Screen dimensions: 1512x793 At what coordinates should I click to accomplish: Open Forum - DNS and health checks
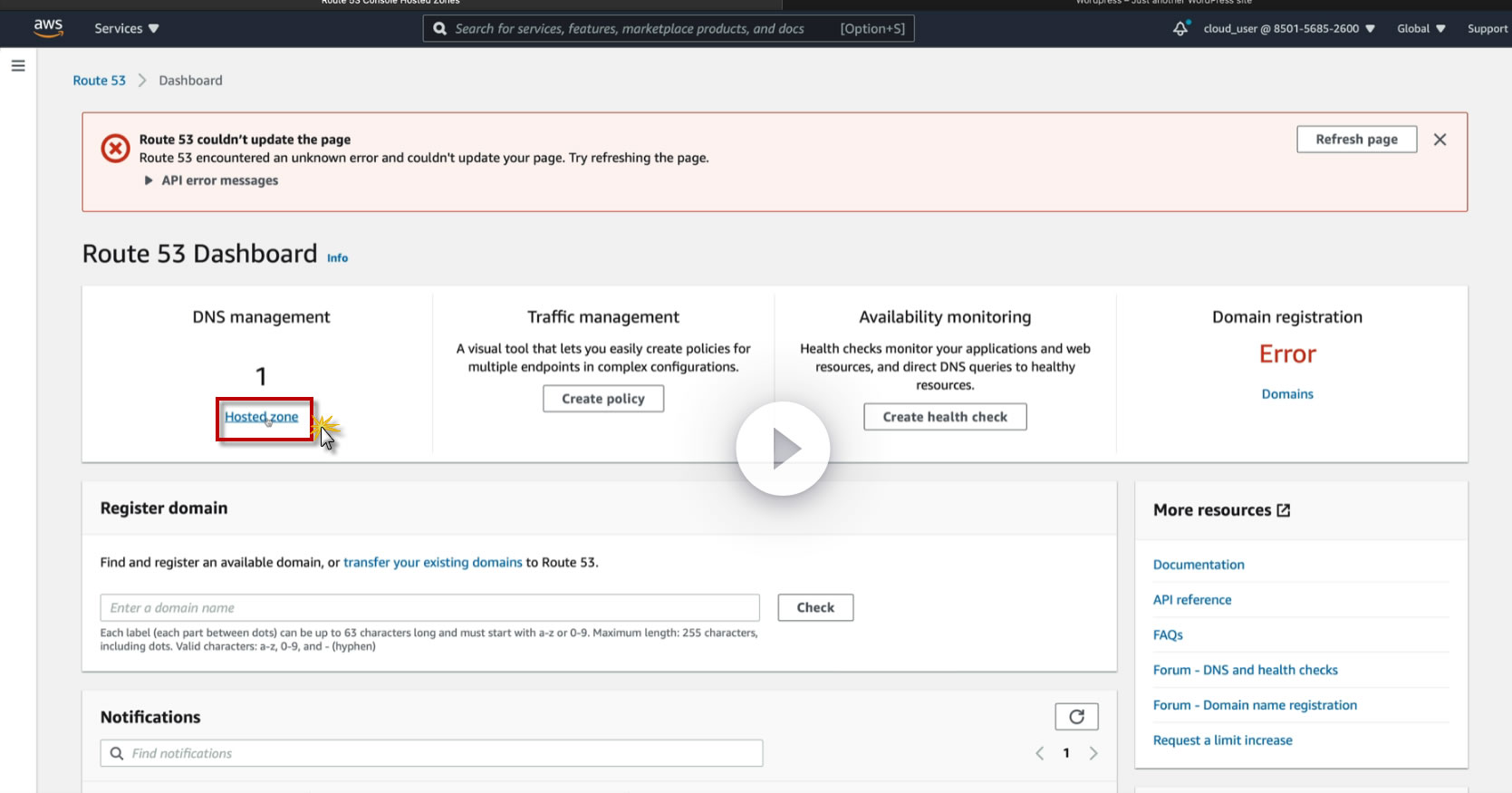tap(1246, 671)
